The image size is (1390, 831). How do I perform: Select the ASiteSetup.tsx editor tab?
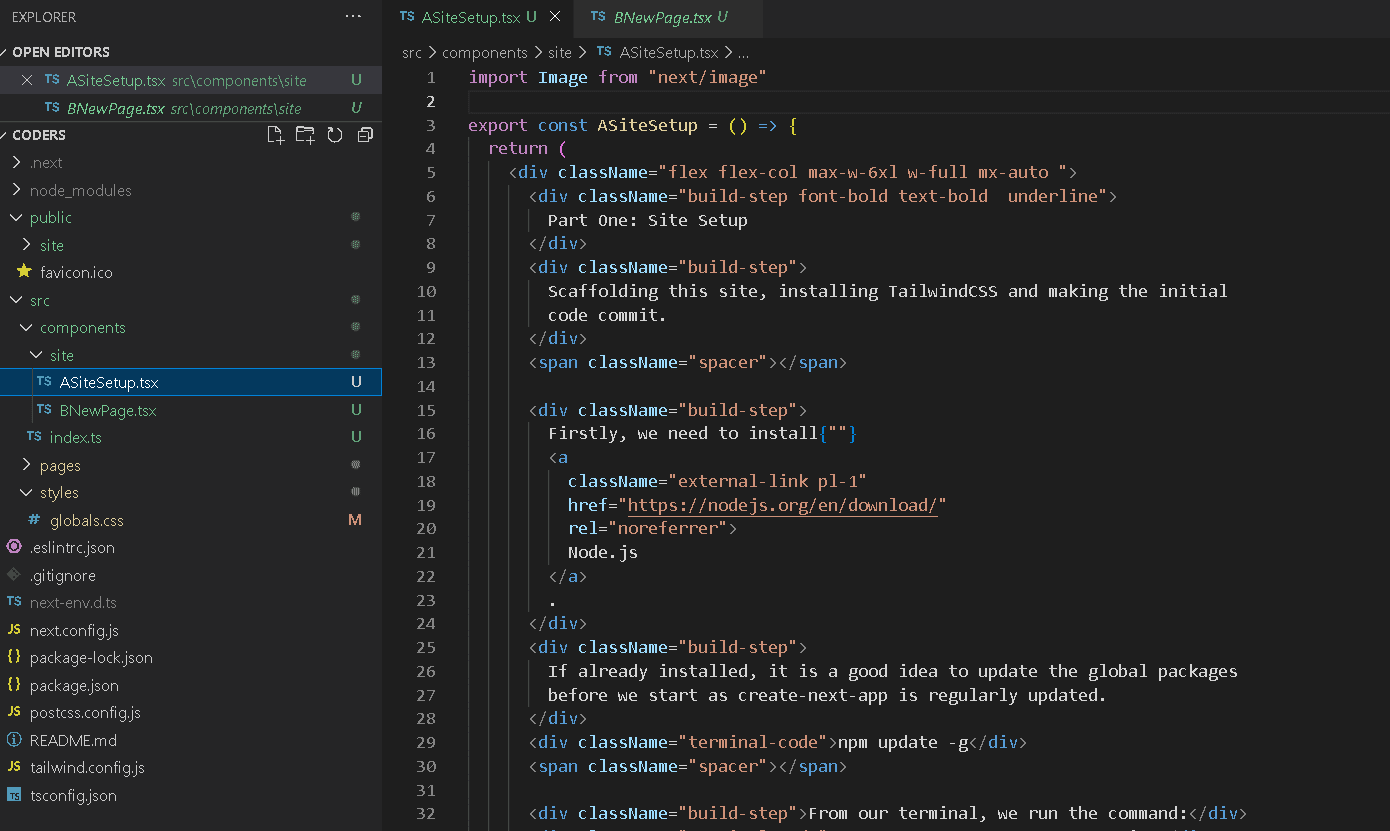[470, 17]
